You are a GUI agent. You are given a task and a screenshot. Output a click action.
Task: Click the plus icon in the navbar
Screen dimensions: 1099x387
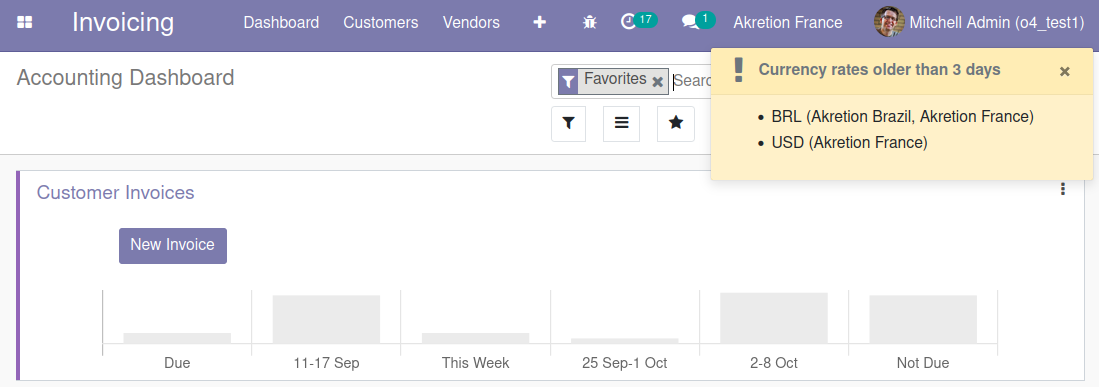(539, 22)
